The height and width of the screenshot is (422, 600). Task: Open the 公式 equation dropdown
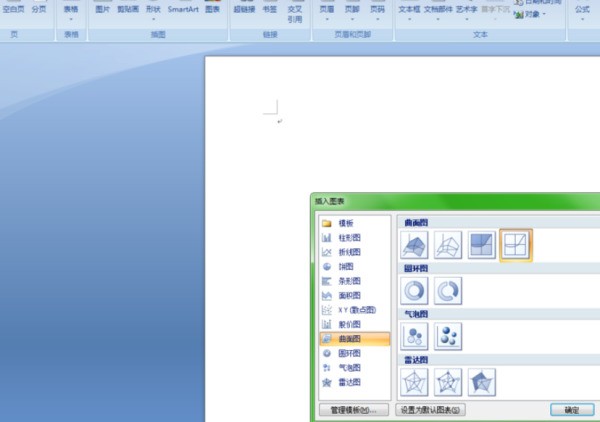coord(582,11)
